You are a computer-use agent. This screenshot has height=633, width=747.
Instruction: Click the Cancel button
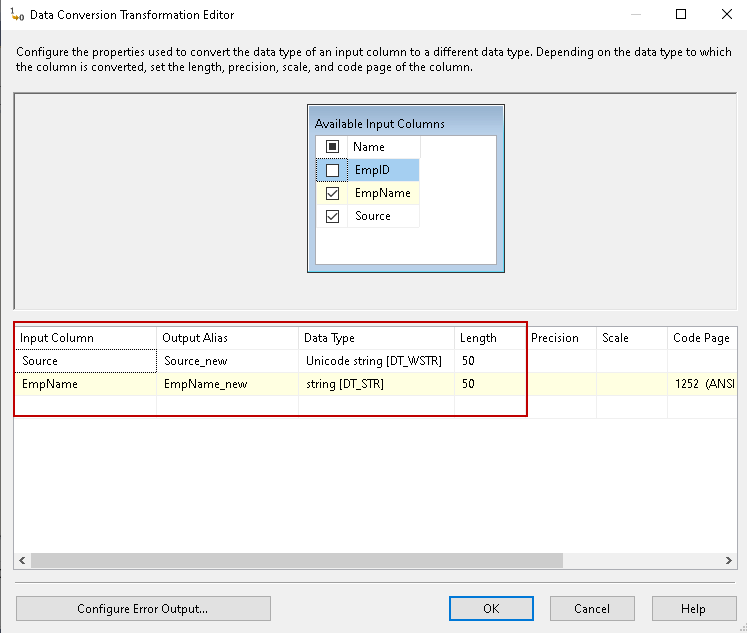[592, 608]
